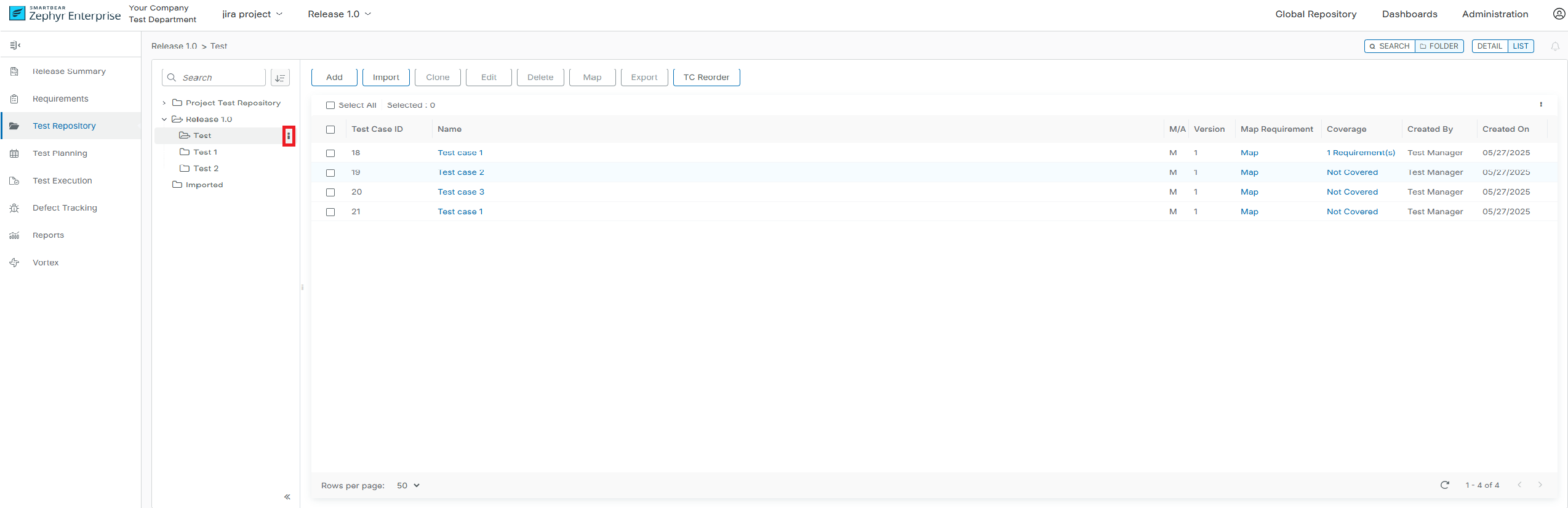Click the table refresh icon
Viewport: 1568px width, 508px height.
coord(1444,485)
